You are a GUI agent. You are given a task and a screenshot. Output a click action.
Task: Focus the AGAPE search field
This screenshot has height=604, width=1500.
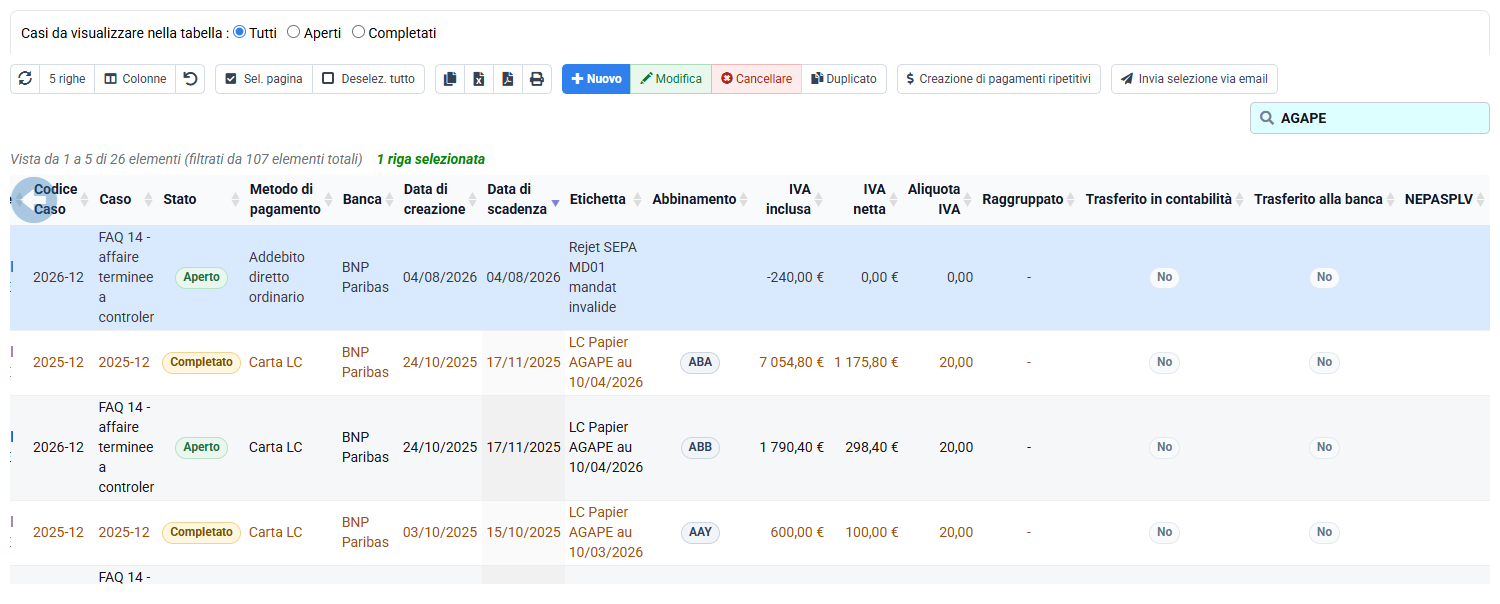pyautogui.click(x=1370, y=118)
